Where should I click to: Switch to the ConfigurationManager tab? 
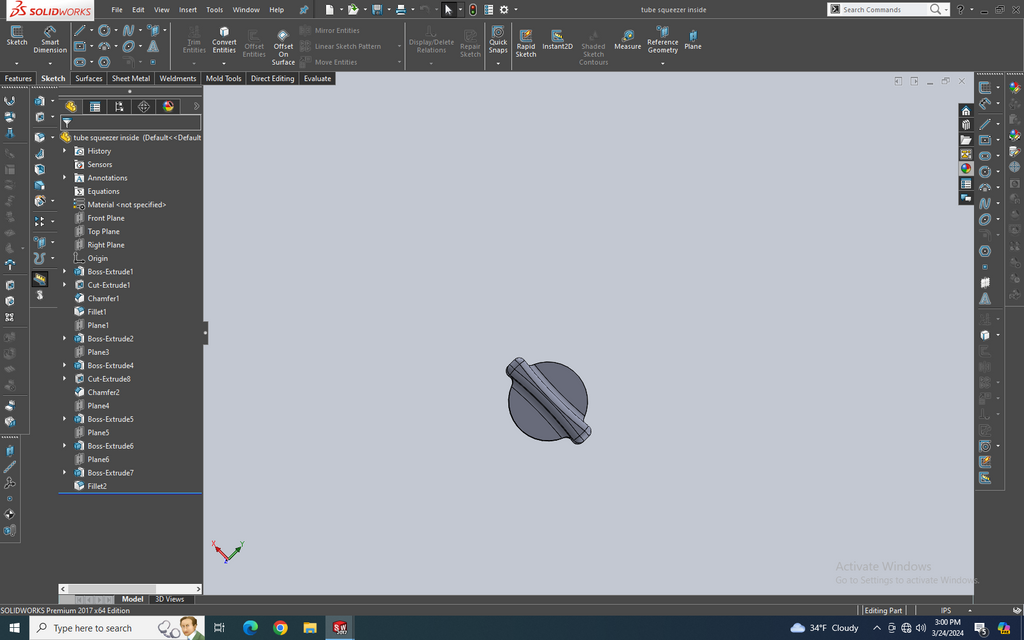pos(119,106)
